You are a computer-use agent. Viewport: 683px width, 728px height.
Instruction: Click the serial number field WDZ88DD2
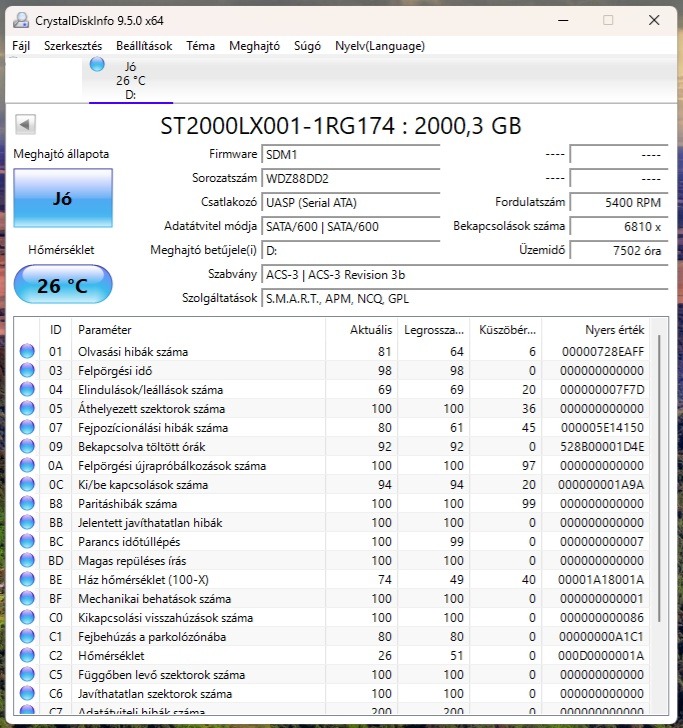click(x=351, y=179)
